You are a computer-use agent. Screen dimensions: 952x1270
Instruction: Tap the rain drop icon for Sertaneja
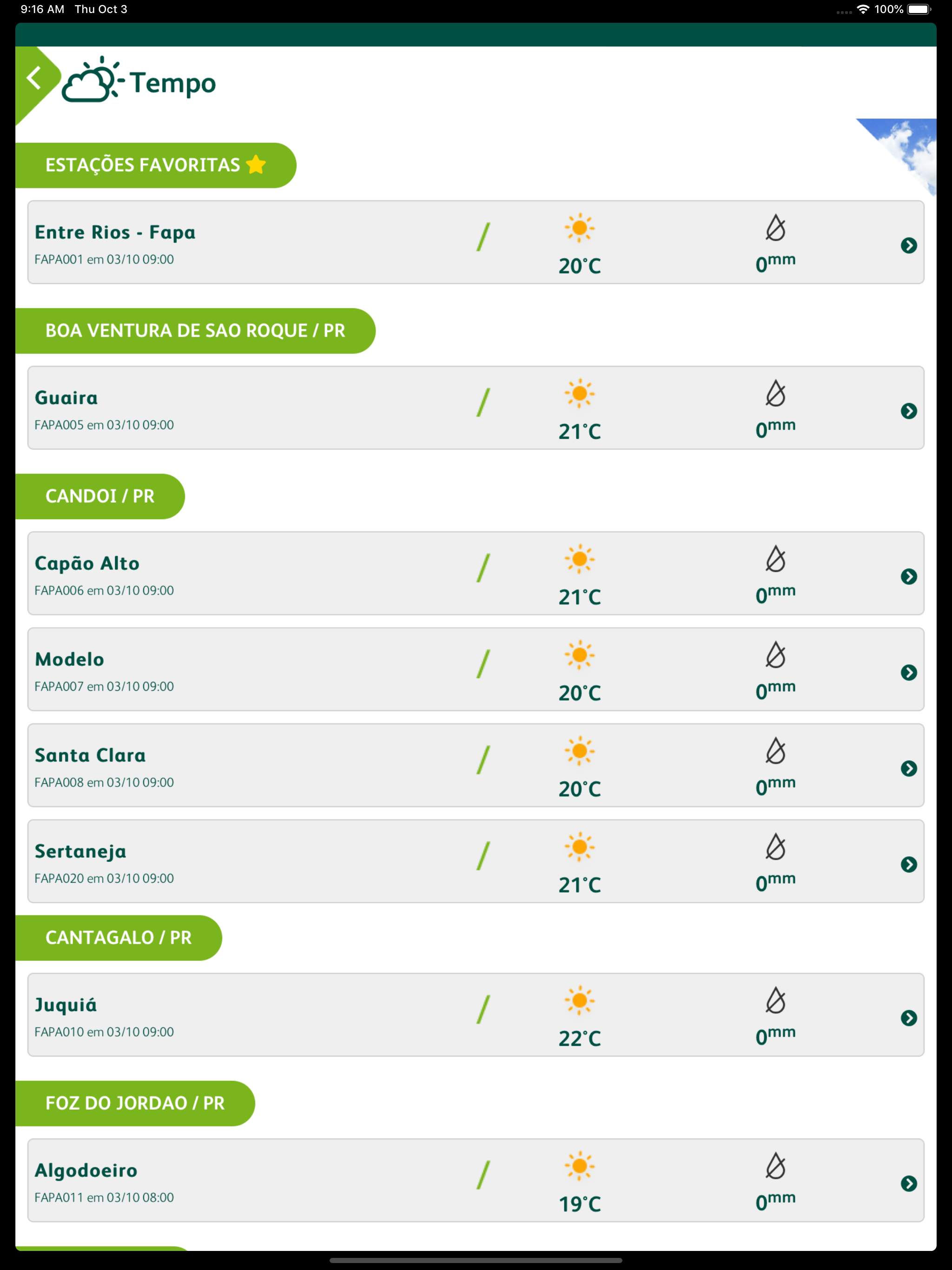click(x=775, y=847)
